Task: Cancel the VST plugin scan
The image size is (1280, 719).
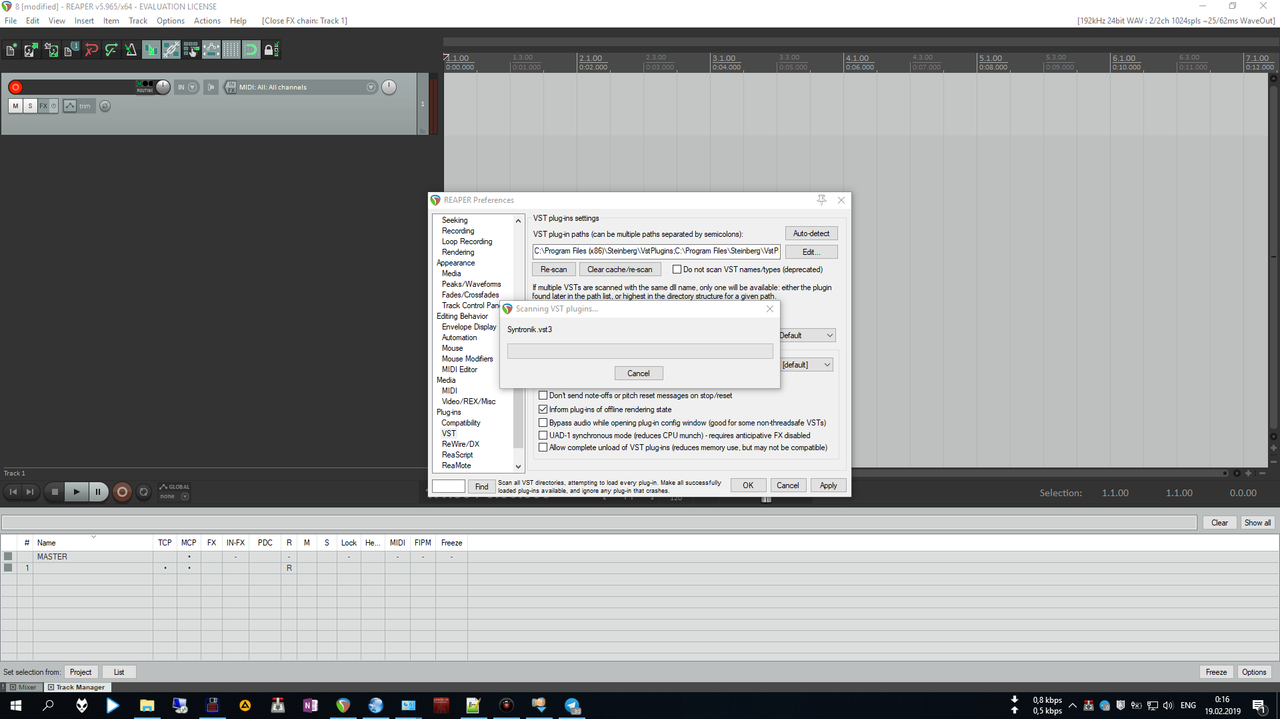Action: [638, 373]
